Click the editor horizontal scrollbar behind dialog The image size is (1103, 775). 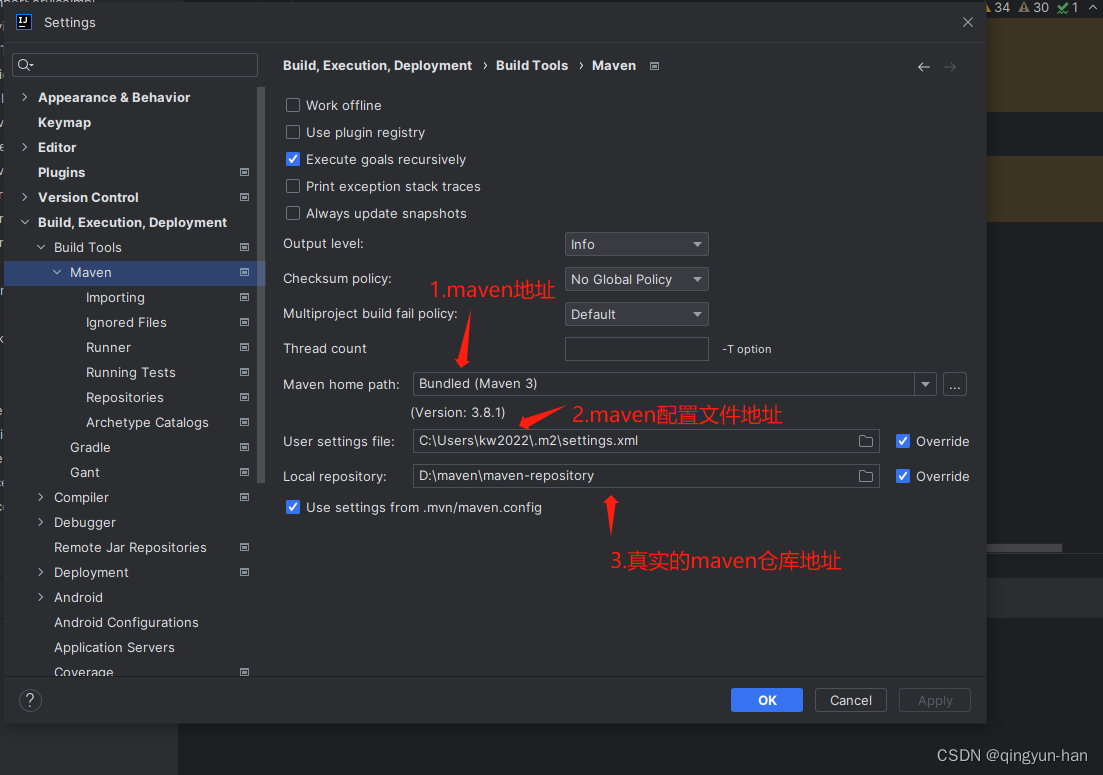pos(1024,548)
